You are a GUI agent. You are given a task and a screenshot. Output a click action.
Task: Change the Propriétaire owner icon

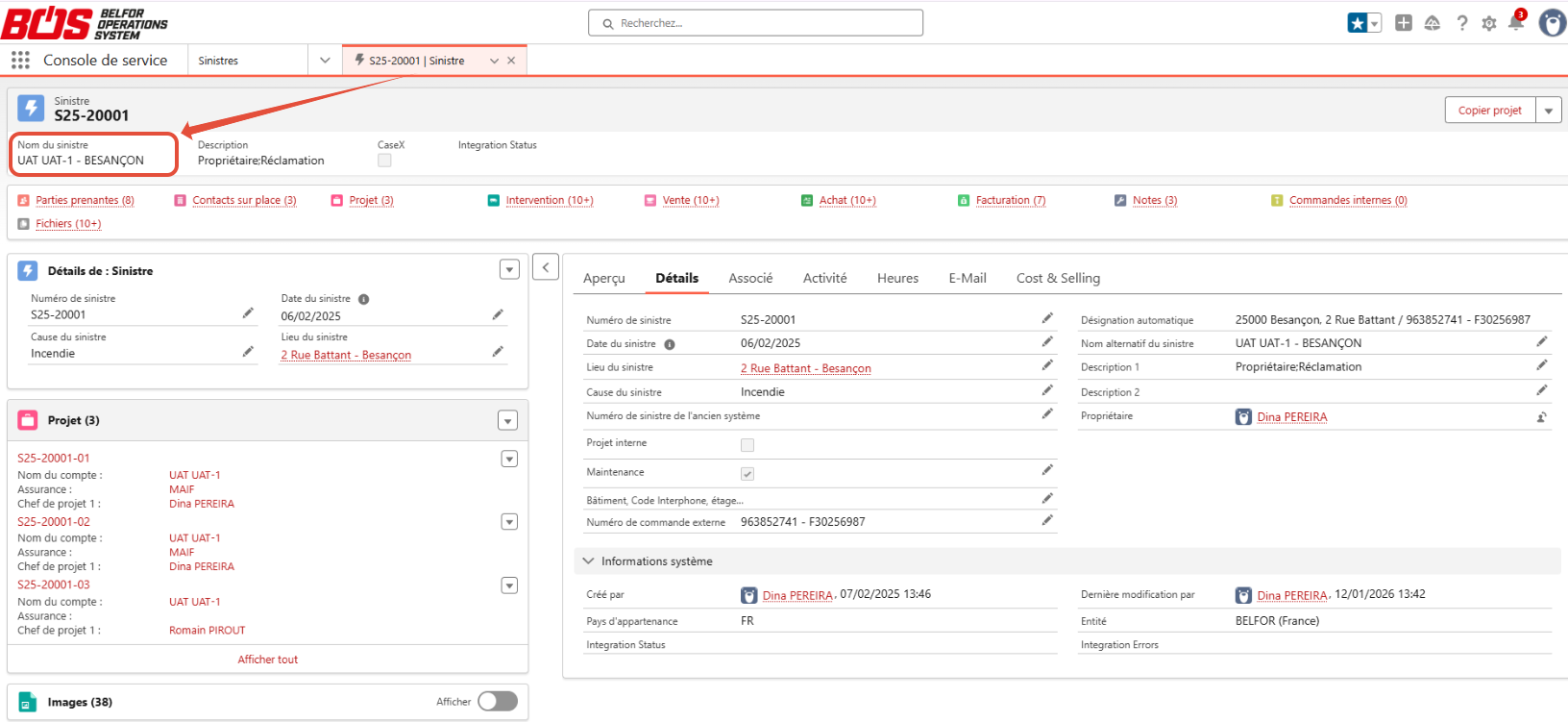[1541, 417]
